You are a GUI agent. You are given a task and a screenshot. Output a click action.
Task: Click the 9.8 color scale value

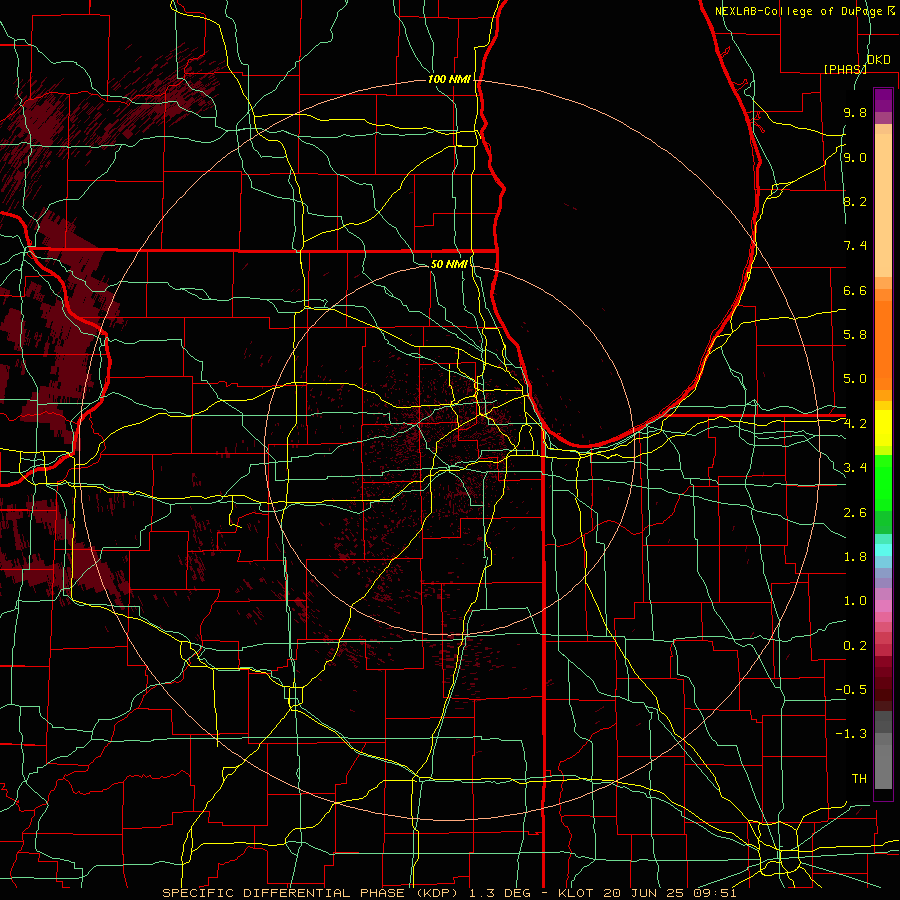(x=855, y=112)
